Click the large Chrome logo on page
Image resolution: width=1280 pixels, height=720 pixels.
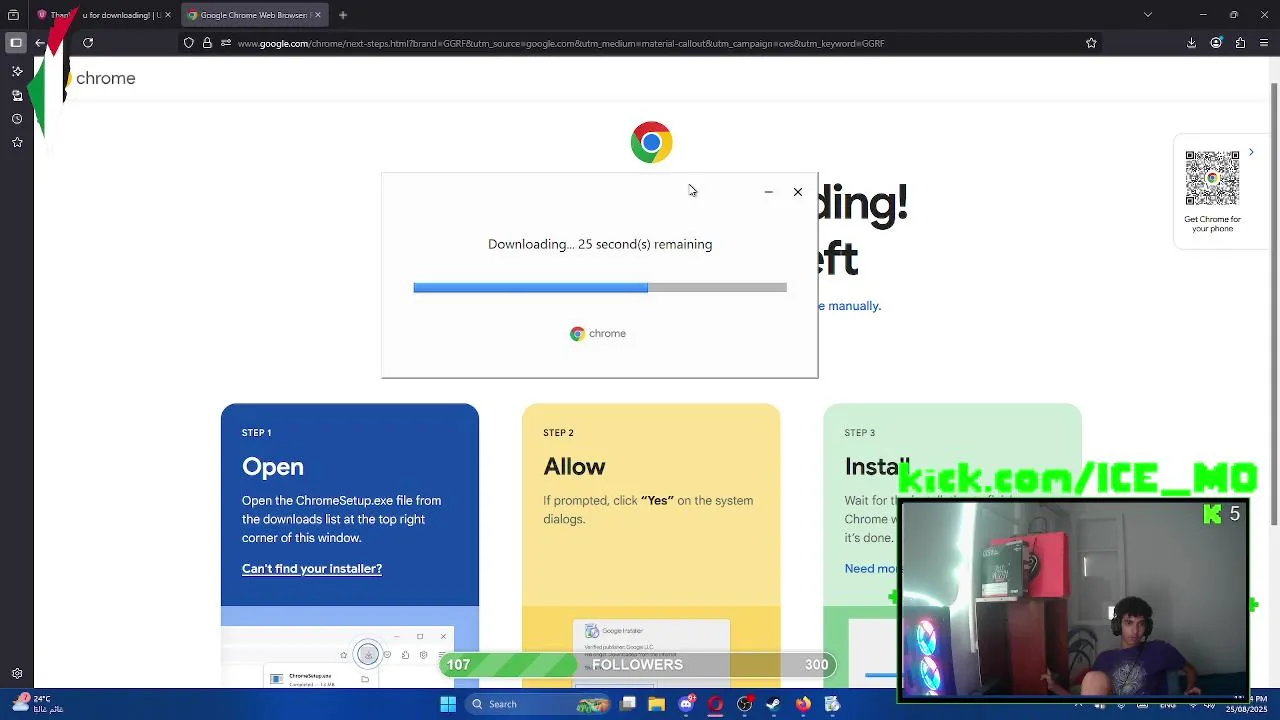[651, 143]
